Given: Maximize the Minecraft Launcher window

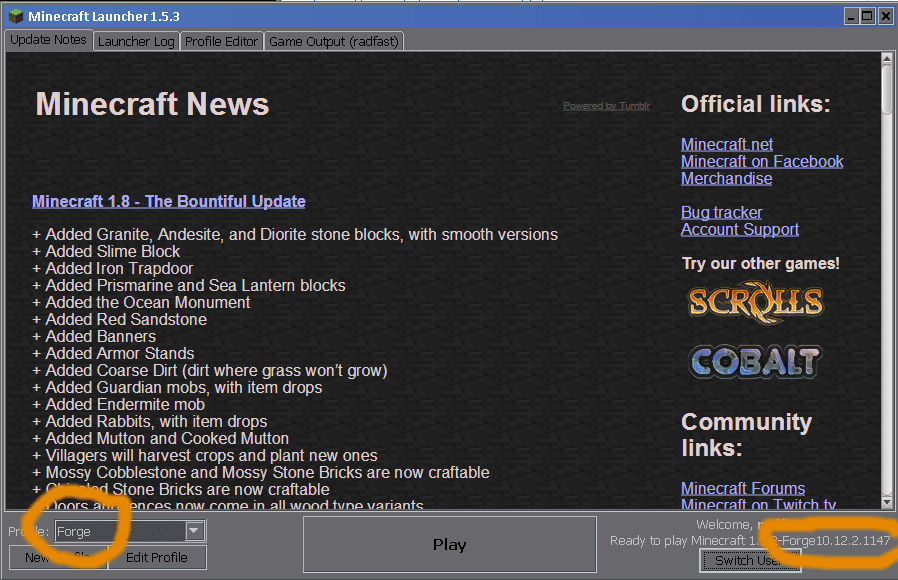Looking at the screenshot, I should (867, 16).
